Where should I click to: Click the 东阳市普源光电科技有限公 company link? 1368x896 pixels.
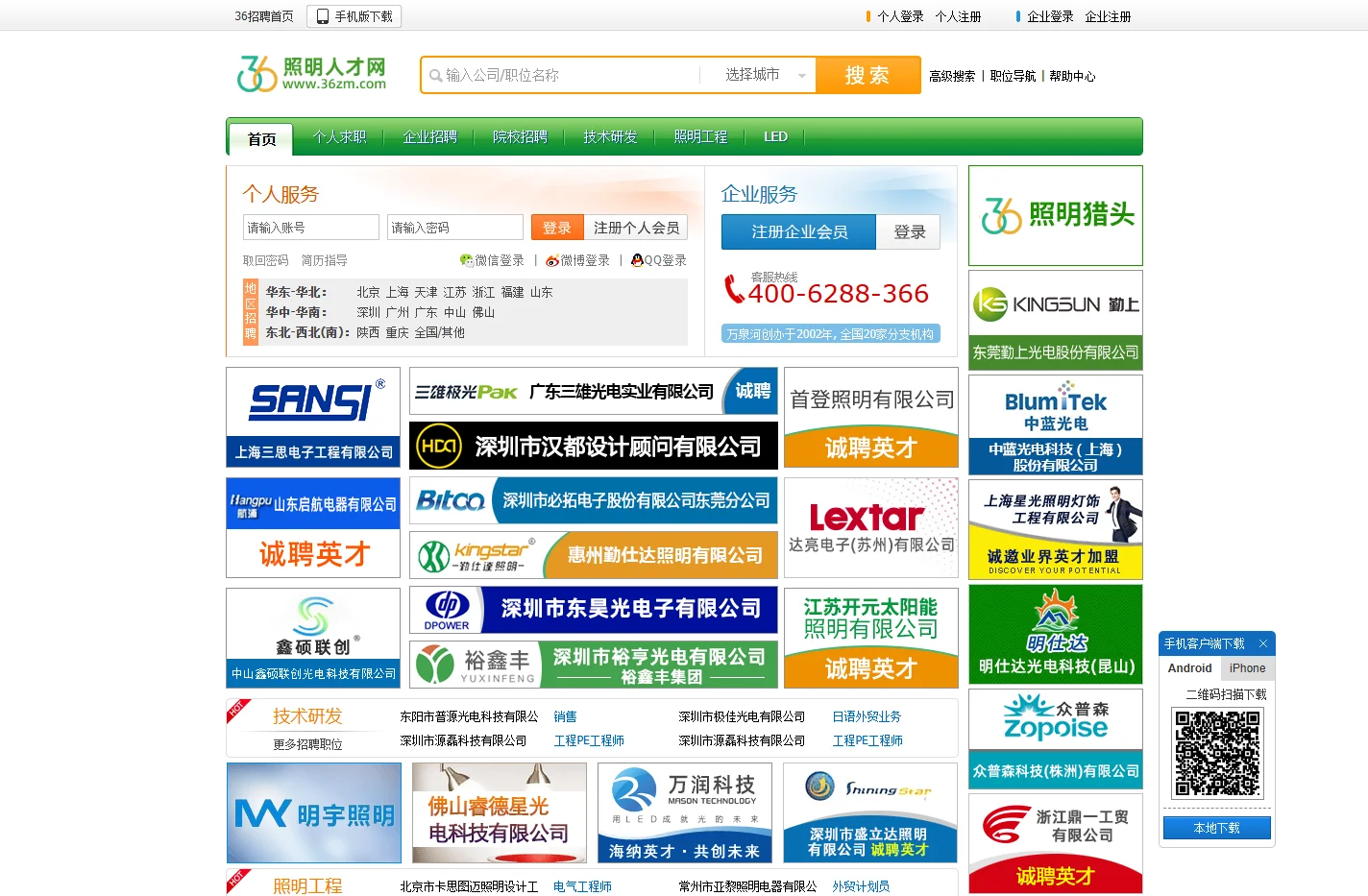click(469, 716)
